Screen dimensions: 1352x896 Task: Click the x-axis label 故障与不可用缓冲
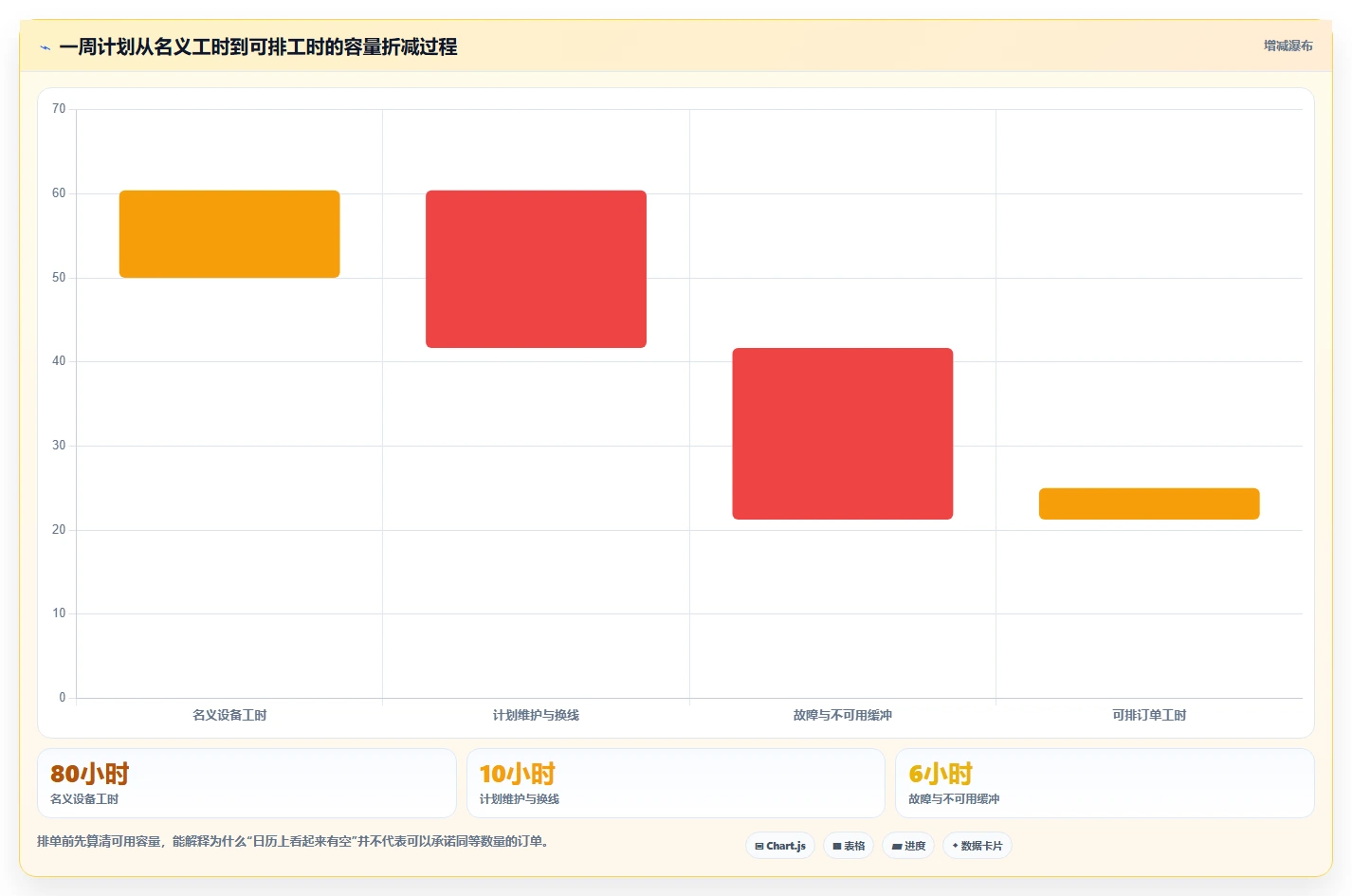pos(843,715)
